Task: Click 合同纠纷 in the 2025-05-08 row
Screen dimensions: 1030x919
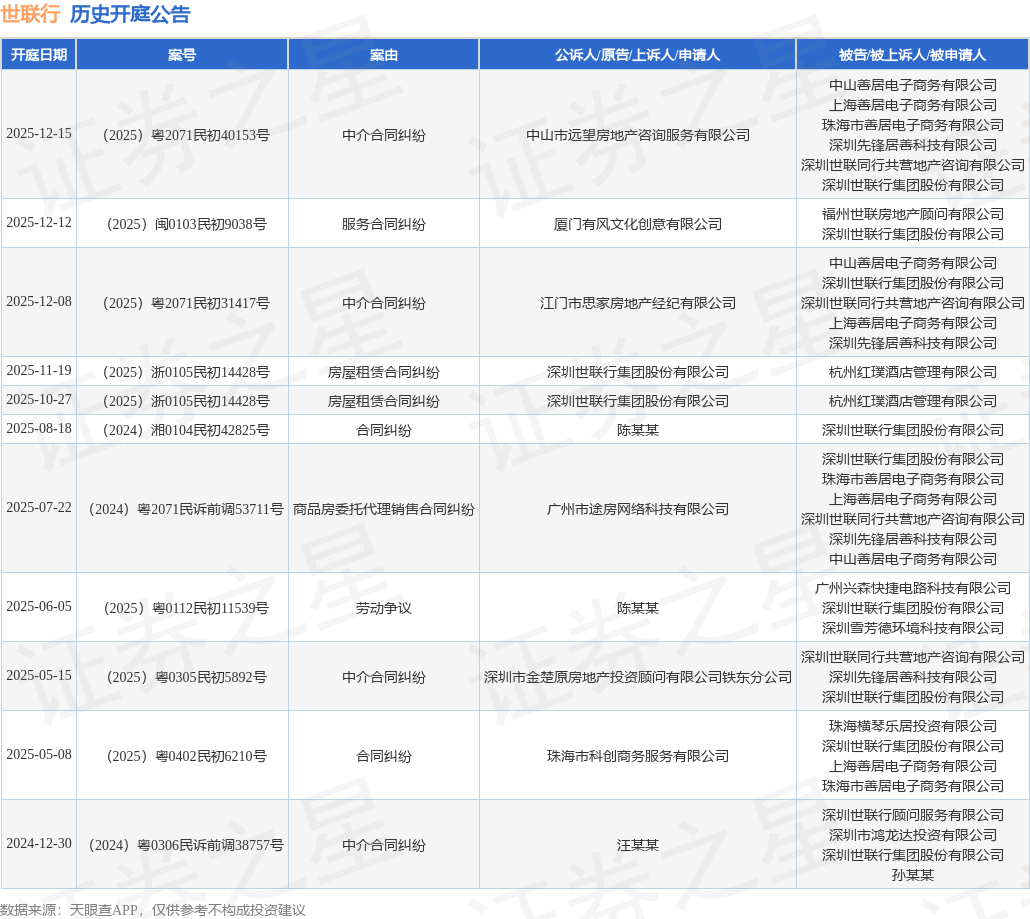Action: click(384, 756)
